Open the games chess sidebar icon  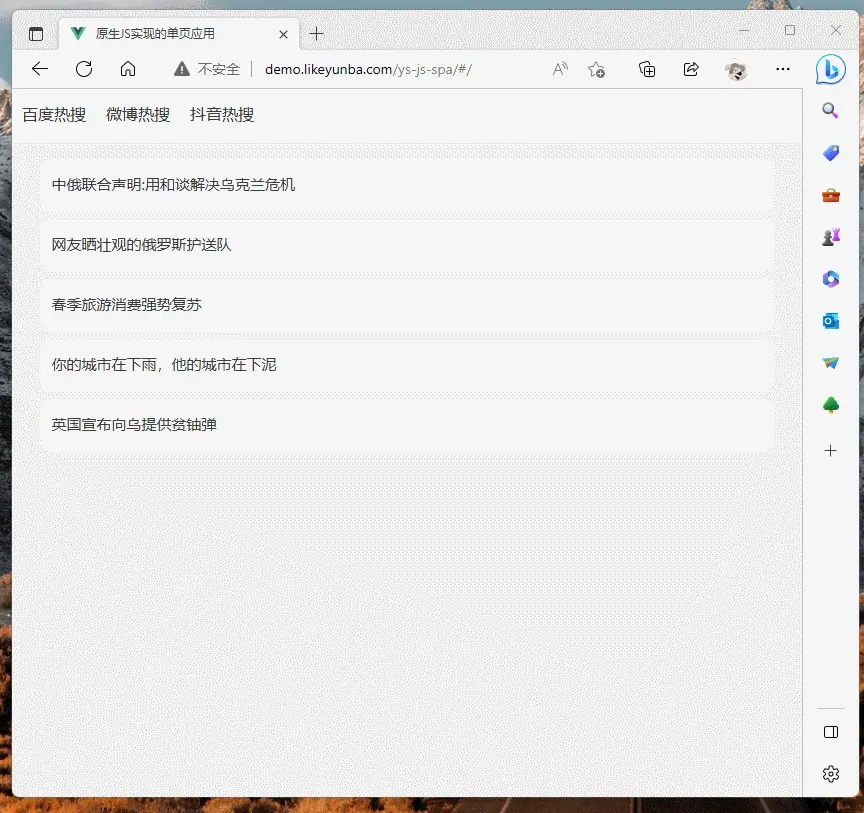coord(831,237)
